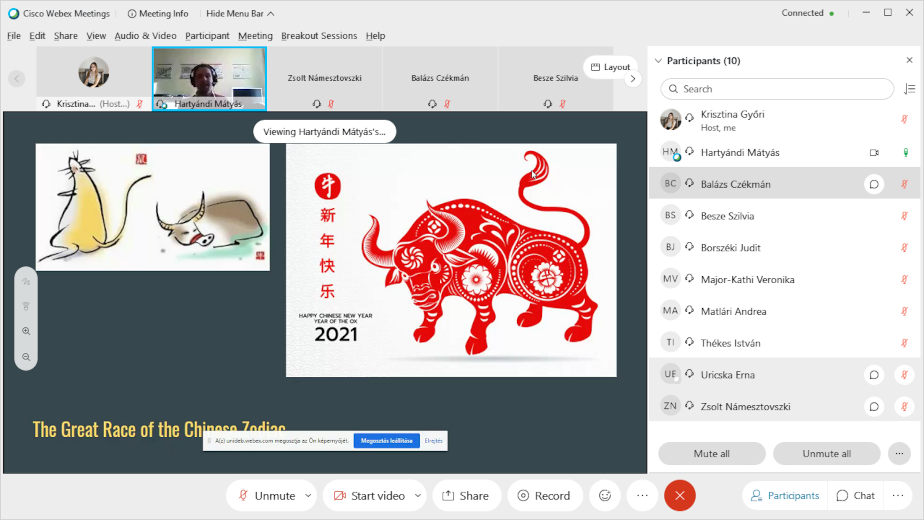Click the annotate icon on the shared content toolbar

click(26, 282)
